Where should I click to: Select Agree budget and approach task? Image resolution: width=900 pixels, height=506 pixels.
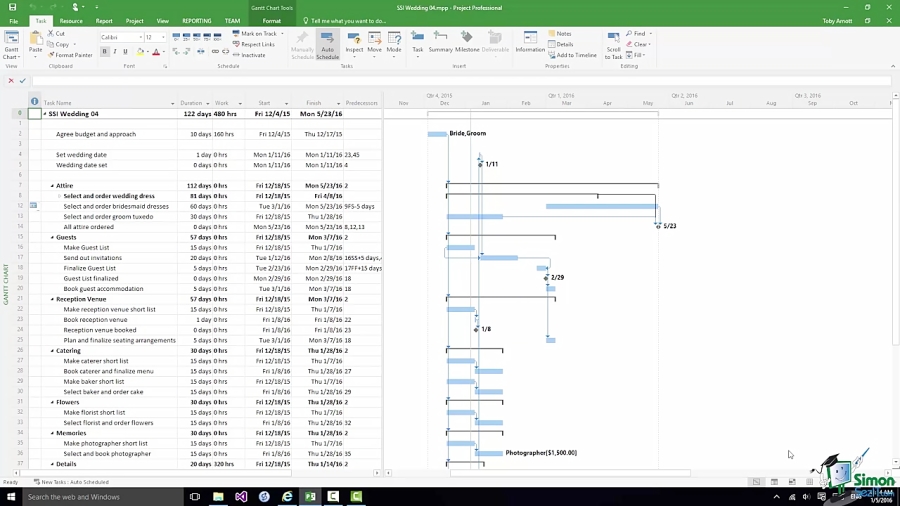96,134
